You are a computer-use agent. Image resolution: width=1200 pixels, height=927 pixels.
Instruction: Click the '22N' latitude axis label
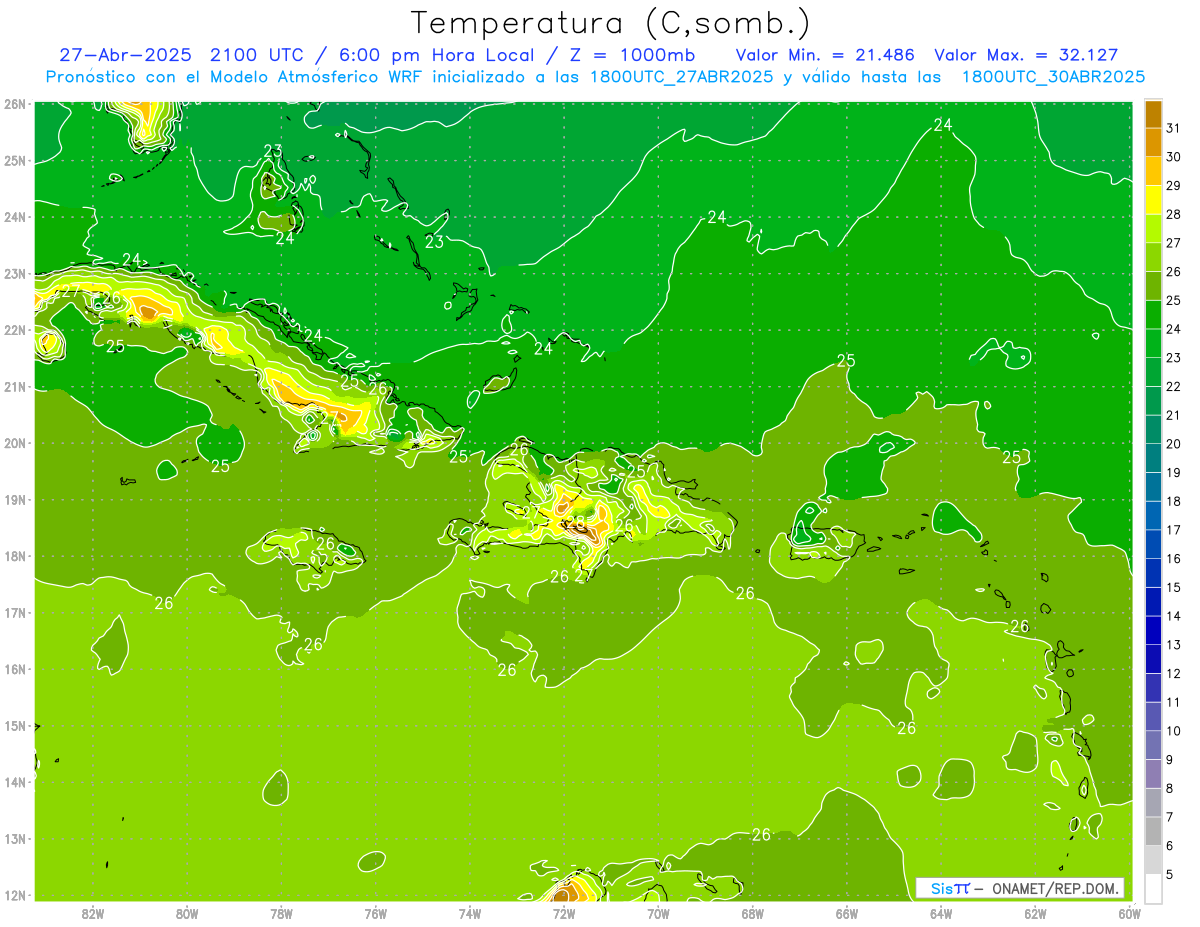(x=15, y=330)
